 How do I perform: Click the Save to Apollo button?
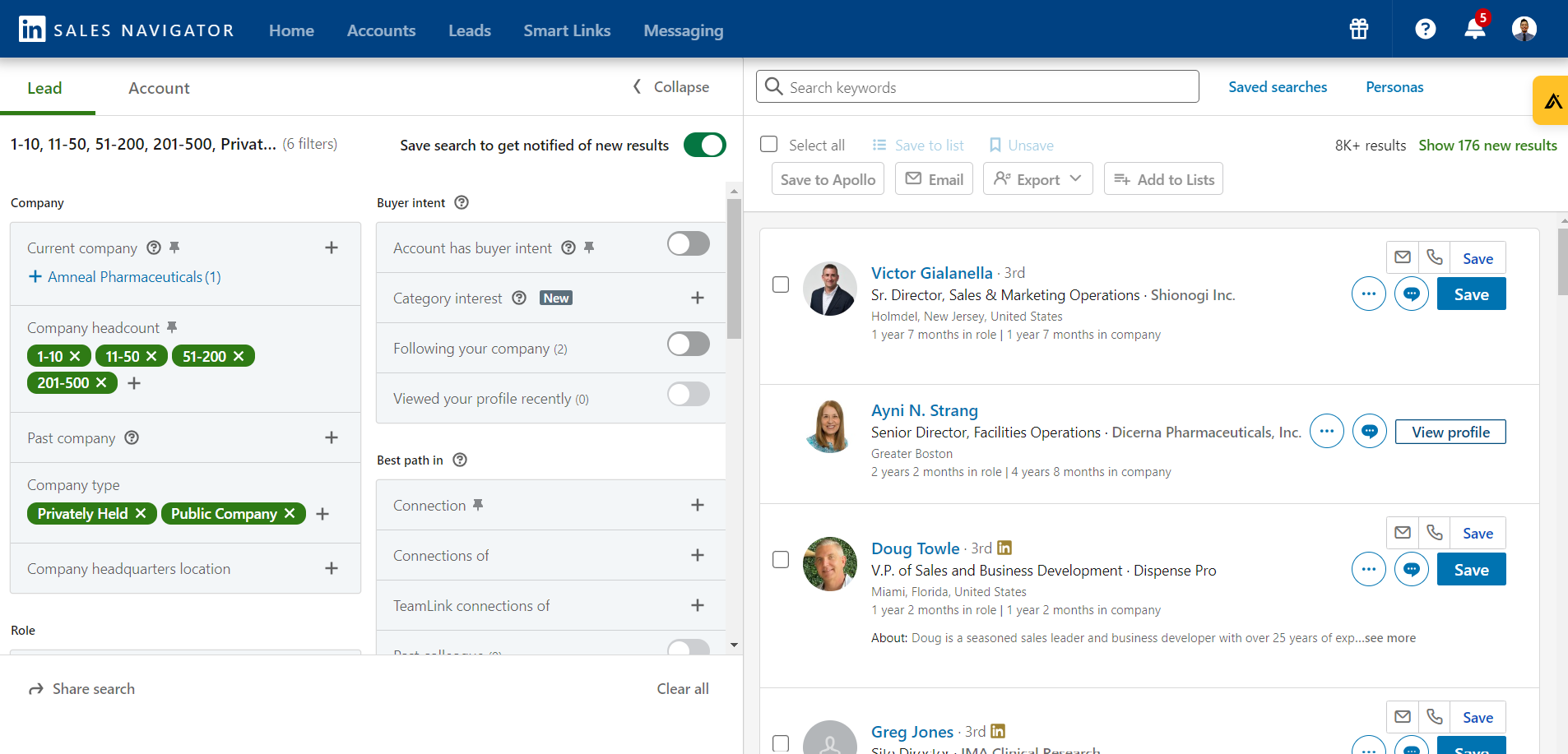pyautogui.click(x=828, y=178)
